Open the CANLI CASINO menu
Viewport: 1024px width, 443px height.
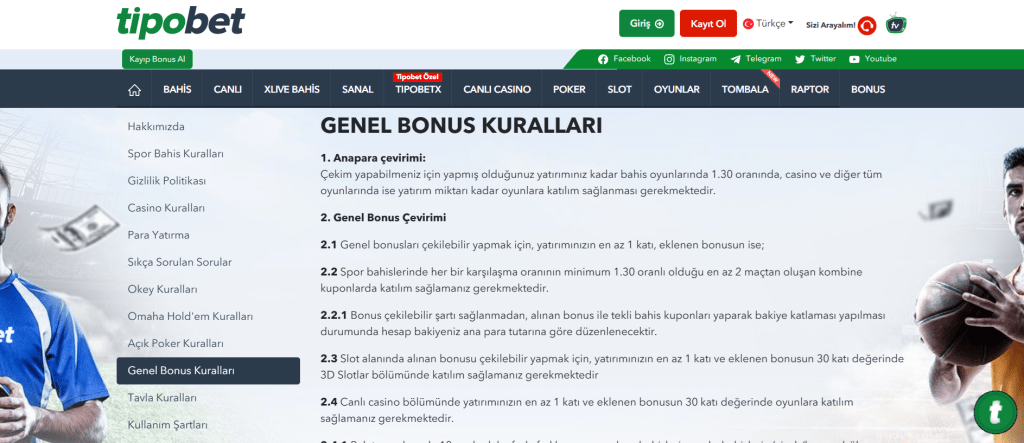point(496,90)
